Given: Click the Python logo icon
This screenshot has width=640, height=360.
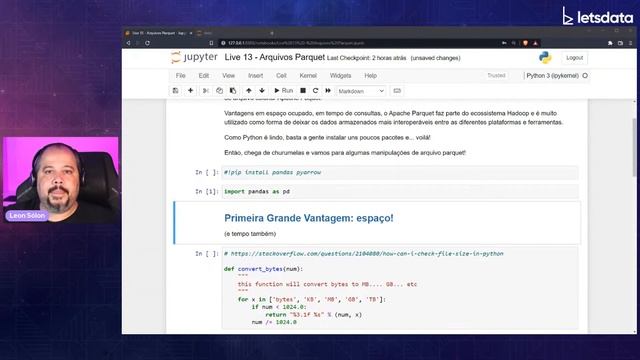Looking at the screenshot, I should tap(545, 58).
